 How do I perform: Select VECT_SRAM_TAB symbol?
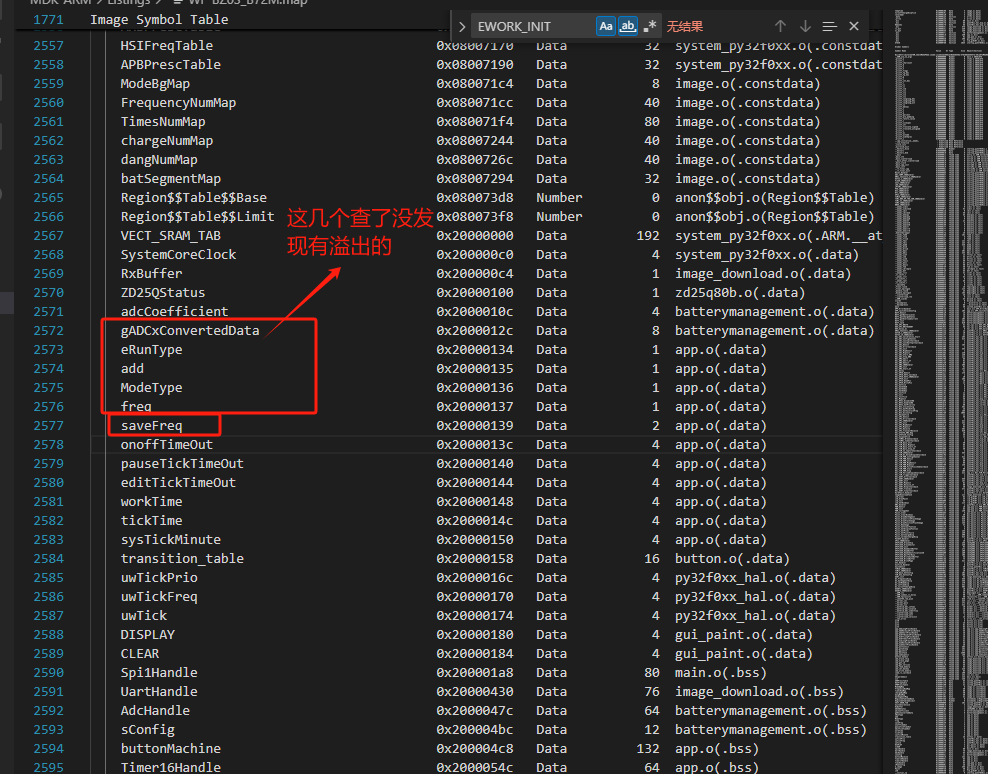tap(171, 236)
